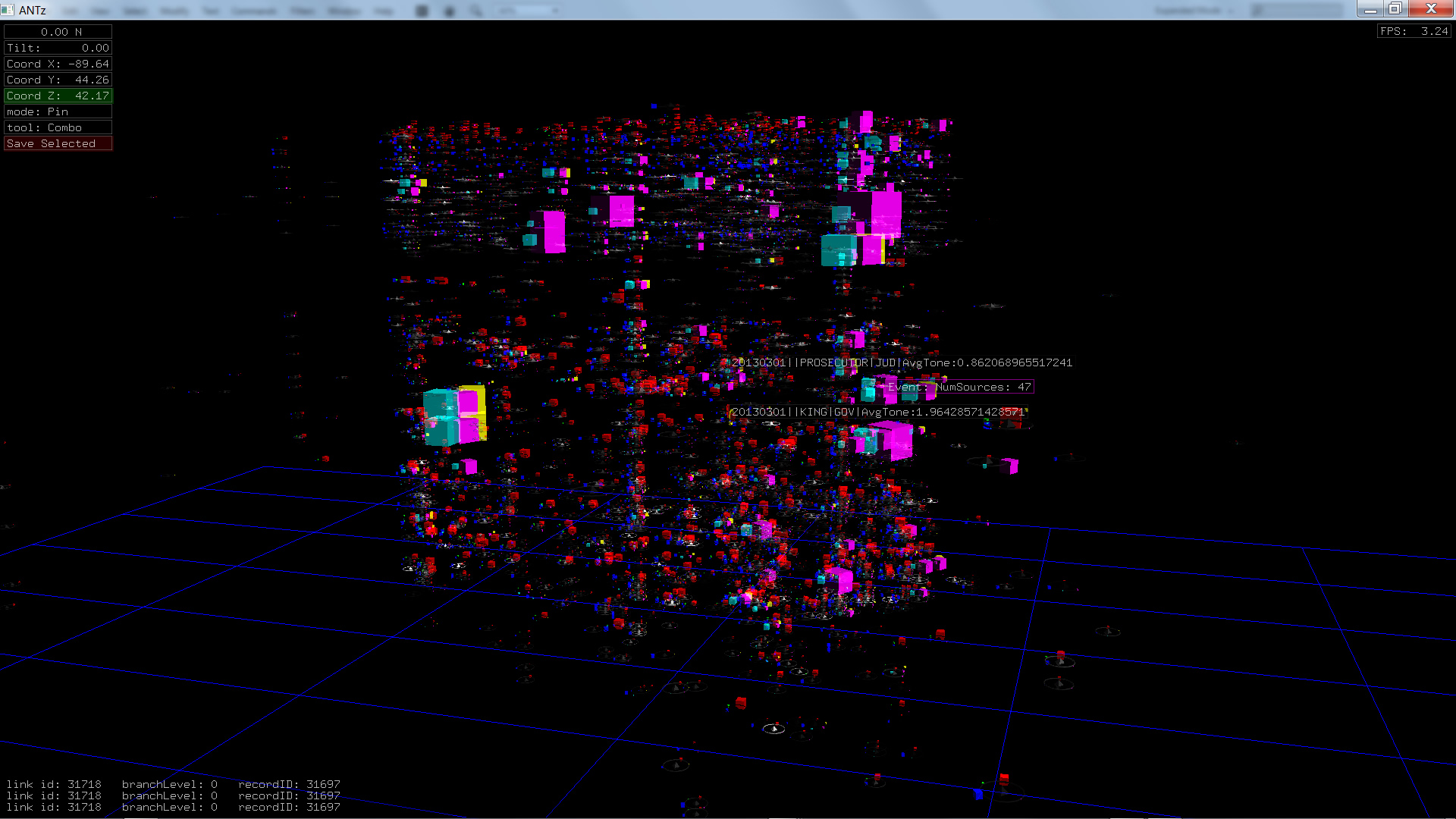
Task: Select the tool: Combo indicator field
Action: pyautogui.click(x=58, y=127)
